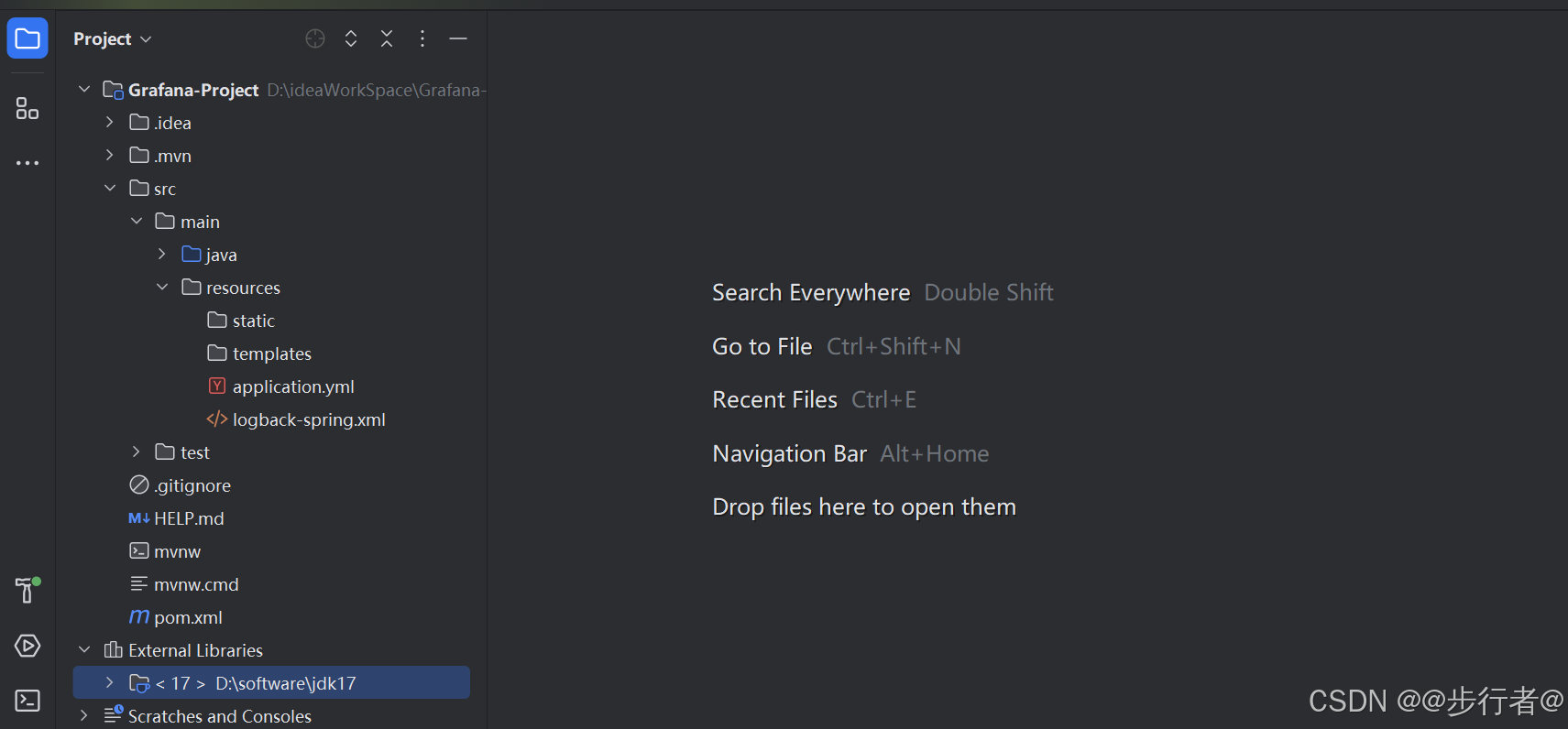Click the logback-spring.xml XML tag icon
The width and height of the screenshot is (1568, 729).
pos(217,419)
